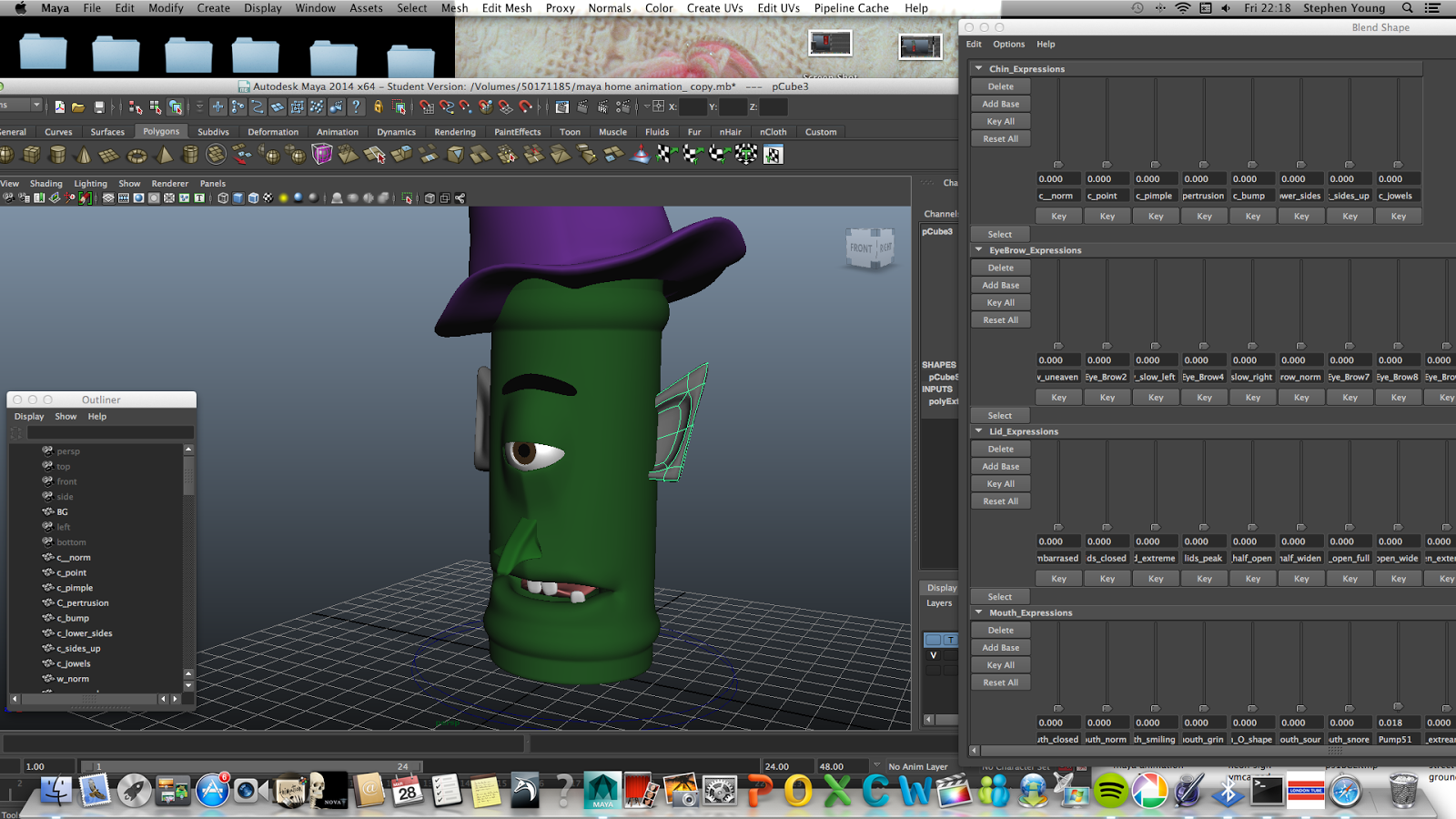Click Reset All in Mouth_Expressions section
The width and height of the screenshot is (1456, 819).
(1000, 682)
